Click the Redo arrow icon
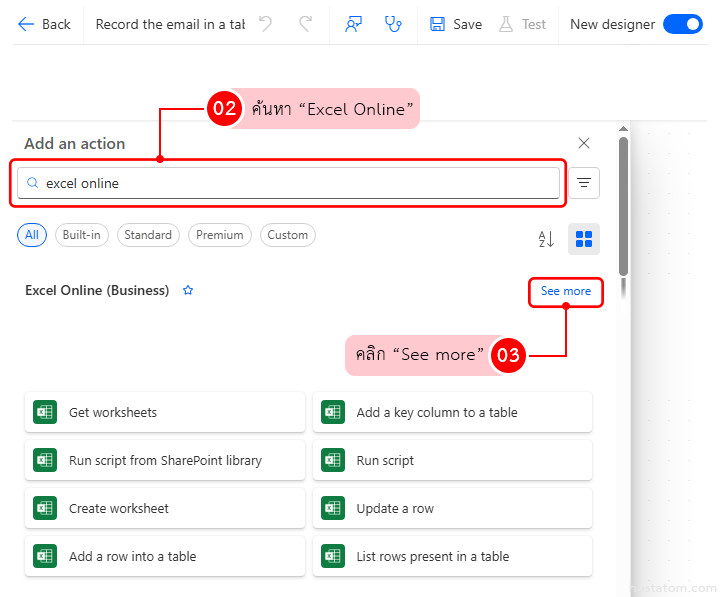Image resolution: width=720 pixels, height=597 pixels. coord(305,24)
